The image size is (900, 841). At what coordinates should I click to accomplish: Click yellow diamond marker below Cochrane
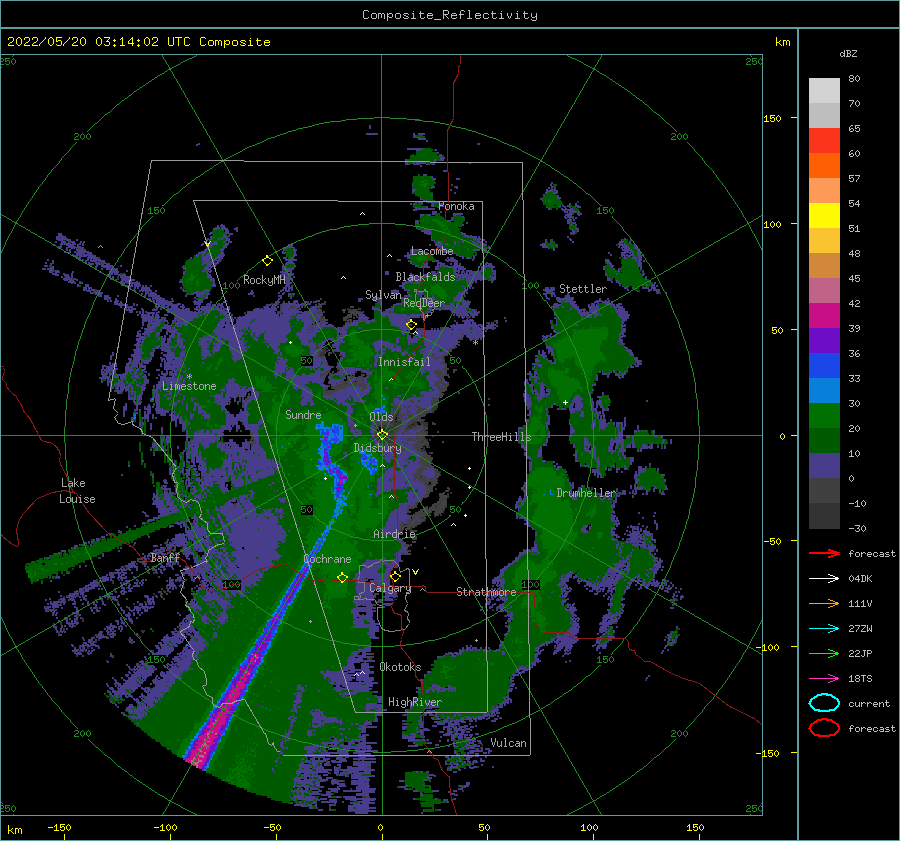(342, 578)
